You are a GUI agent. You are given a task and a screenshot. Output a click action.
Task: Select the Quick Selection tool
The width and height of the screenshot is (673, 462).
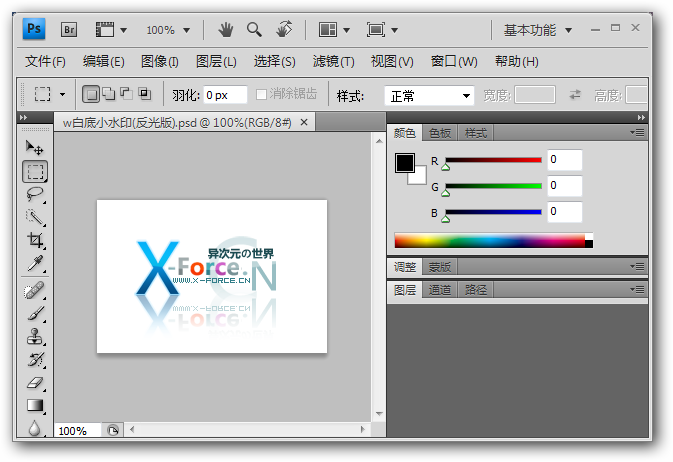(35, 217)
